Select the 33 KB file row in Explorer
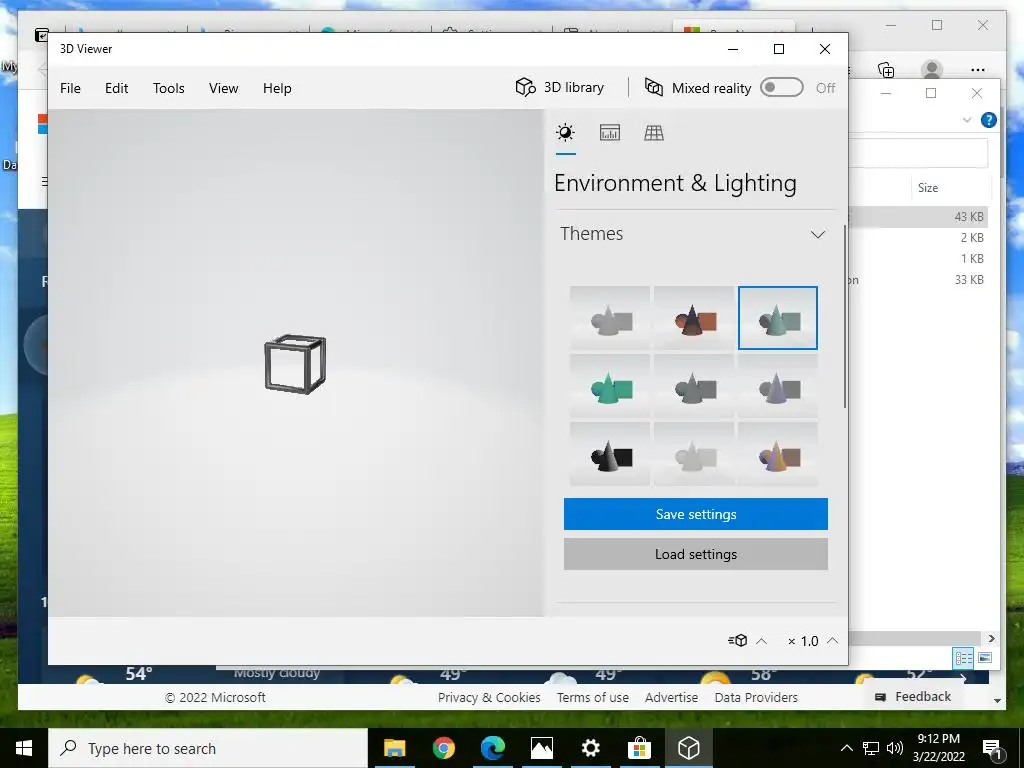Viewport: 1024px width, 768px height. [918, 280]
